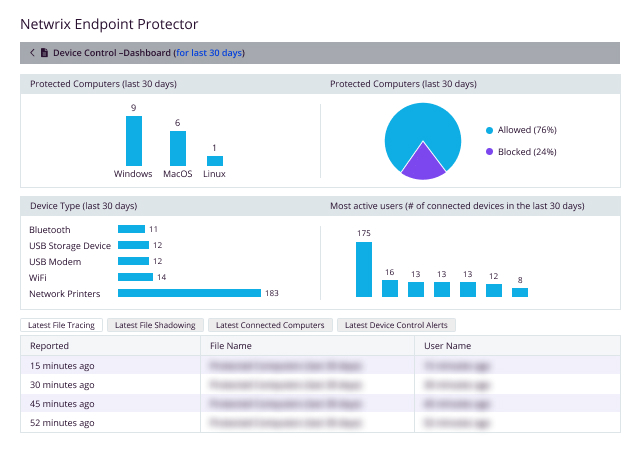640x450 pixels.
Task: Click the purple Blocked legend dot
Action: pyautogui.click(x=489, y=152)
